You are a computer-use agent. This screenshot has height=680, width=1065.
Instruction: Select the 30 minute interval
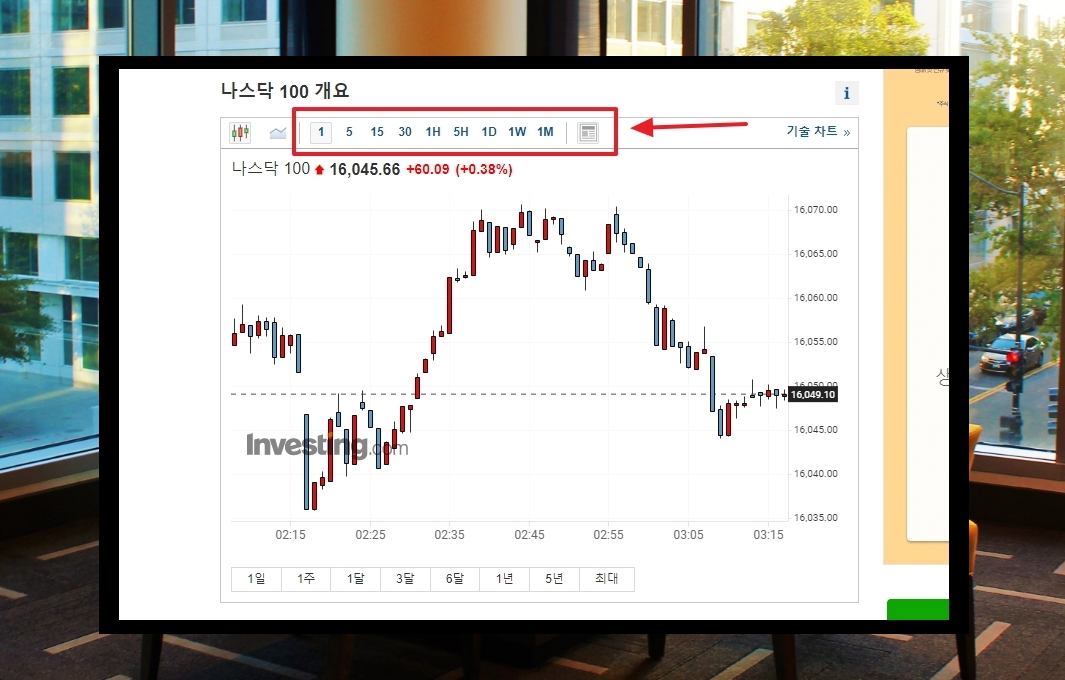[405, 132]
